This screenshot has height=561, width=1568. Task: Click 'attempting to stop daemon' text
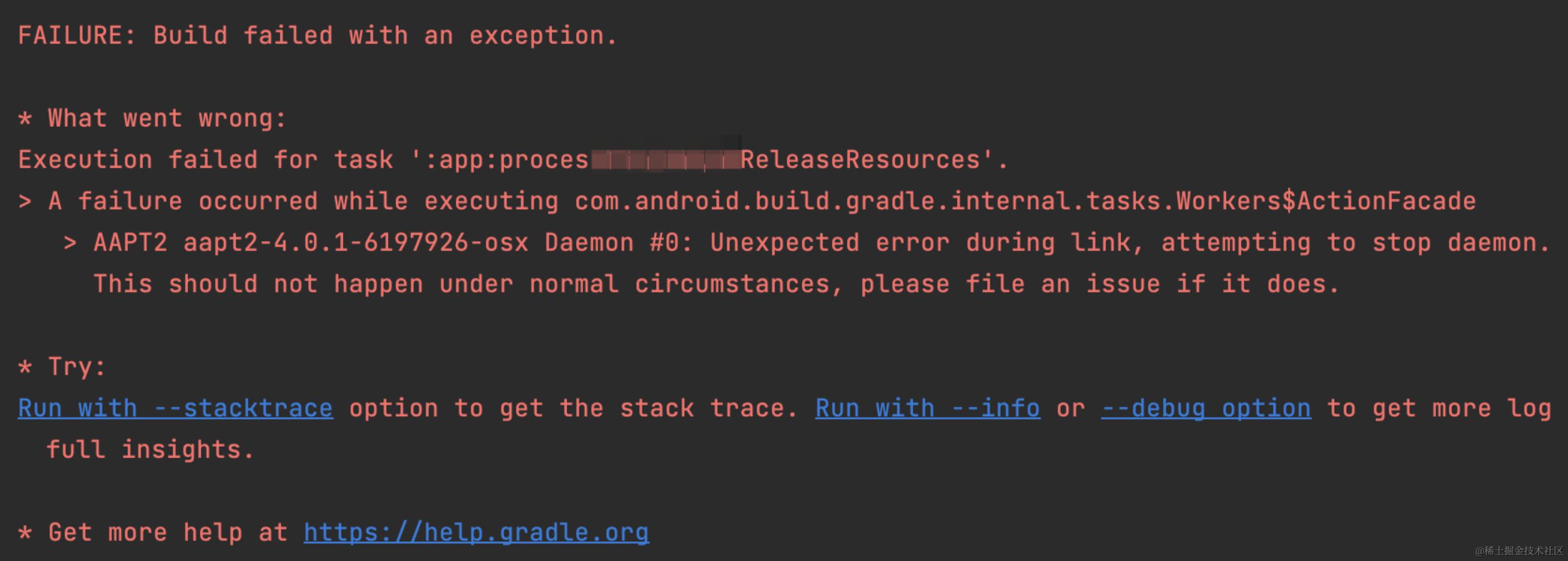1356,242
